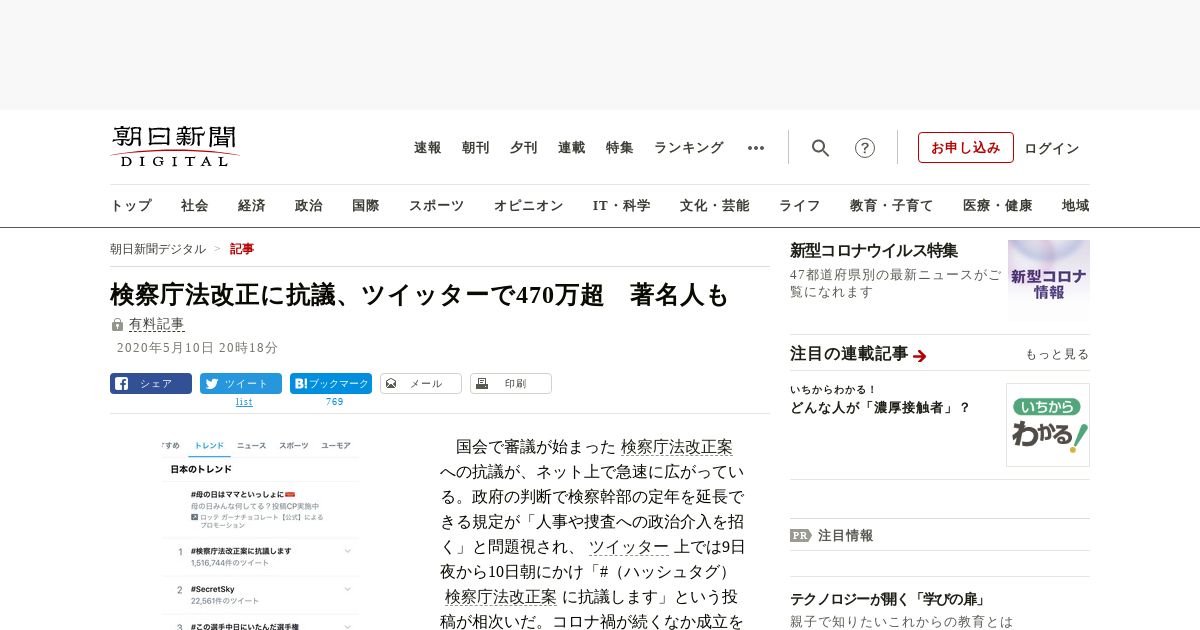Open the three-dot more menu

point(756,148)
